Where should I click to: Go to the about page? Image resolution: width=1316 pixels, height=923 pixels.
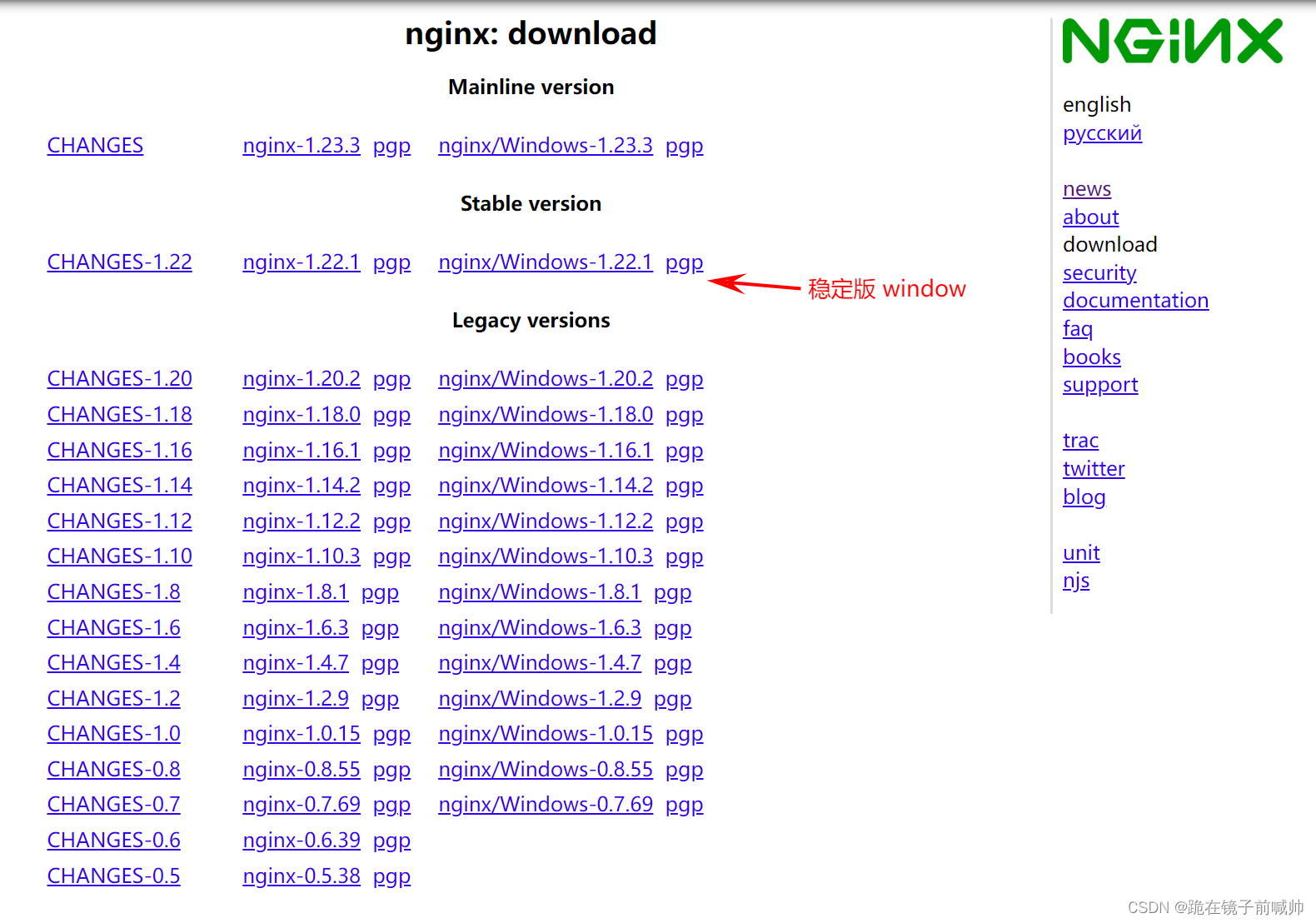[x=1090, y=217]
